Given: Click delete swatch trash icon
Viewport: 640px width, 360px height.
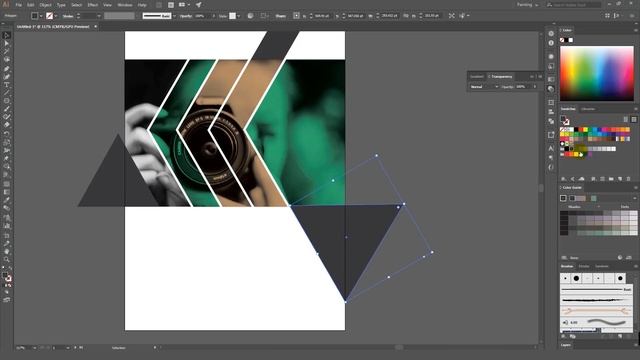Looking at the screenshot, I should pos(629,179).
